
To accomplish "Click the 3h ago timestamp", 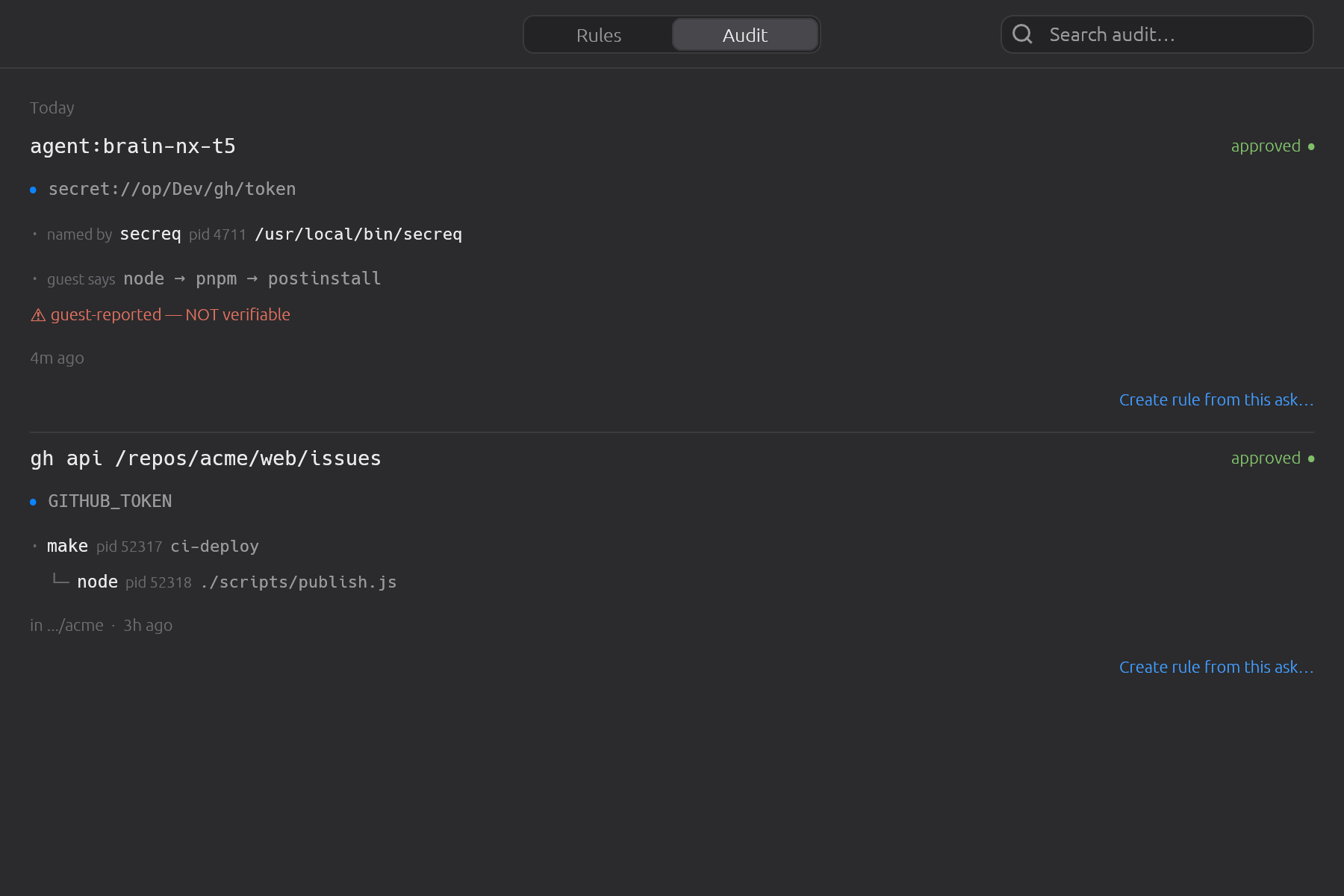I will (148, 626).
